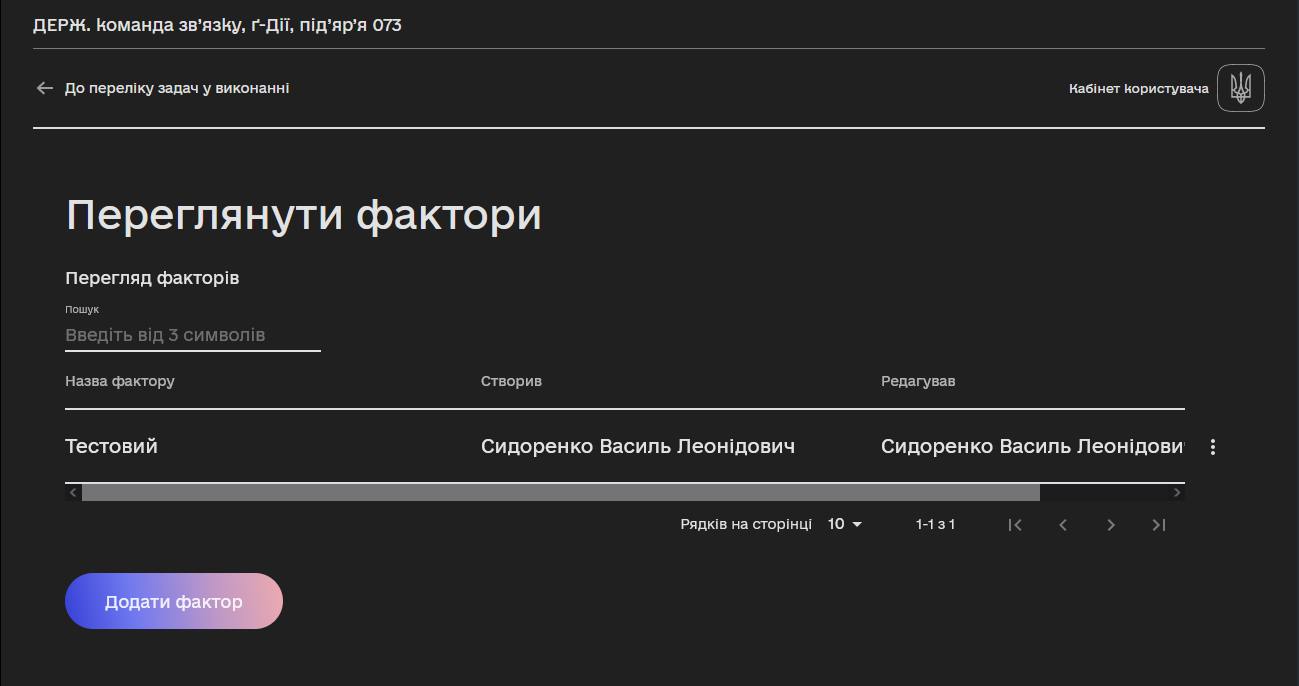This screenshot has height=686, width=1299.
Task: Click the Переглянути фактори heading
Action: tap(304, 215)
